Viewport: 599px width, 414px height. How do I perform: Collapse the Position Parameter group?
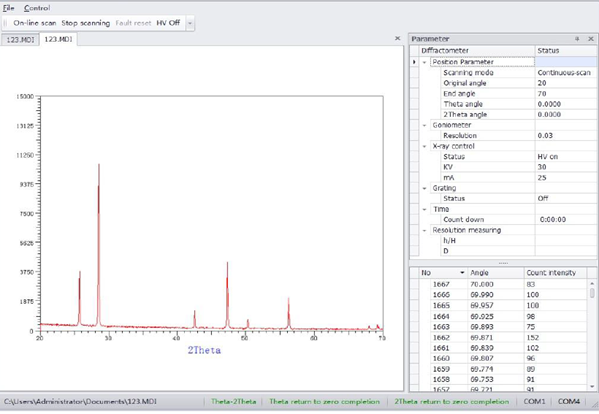click(424, 62)
